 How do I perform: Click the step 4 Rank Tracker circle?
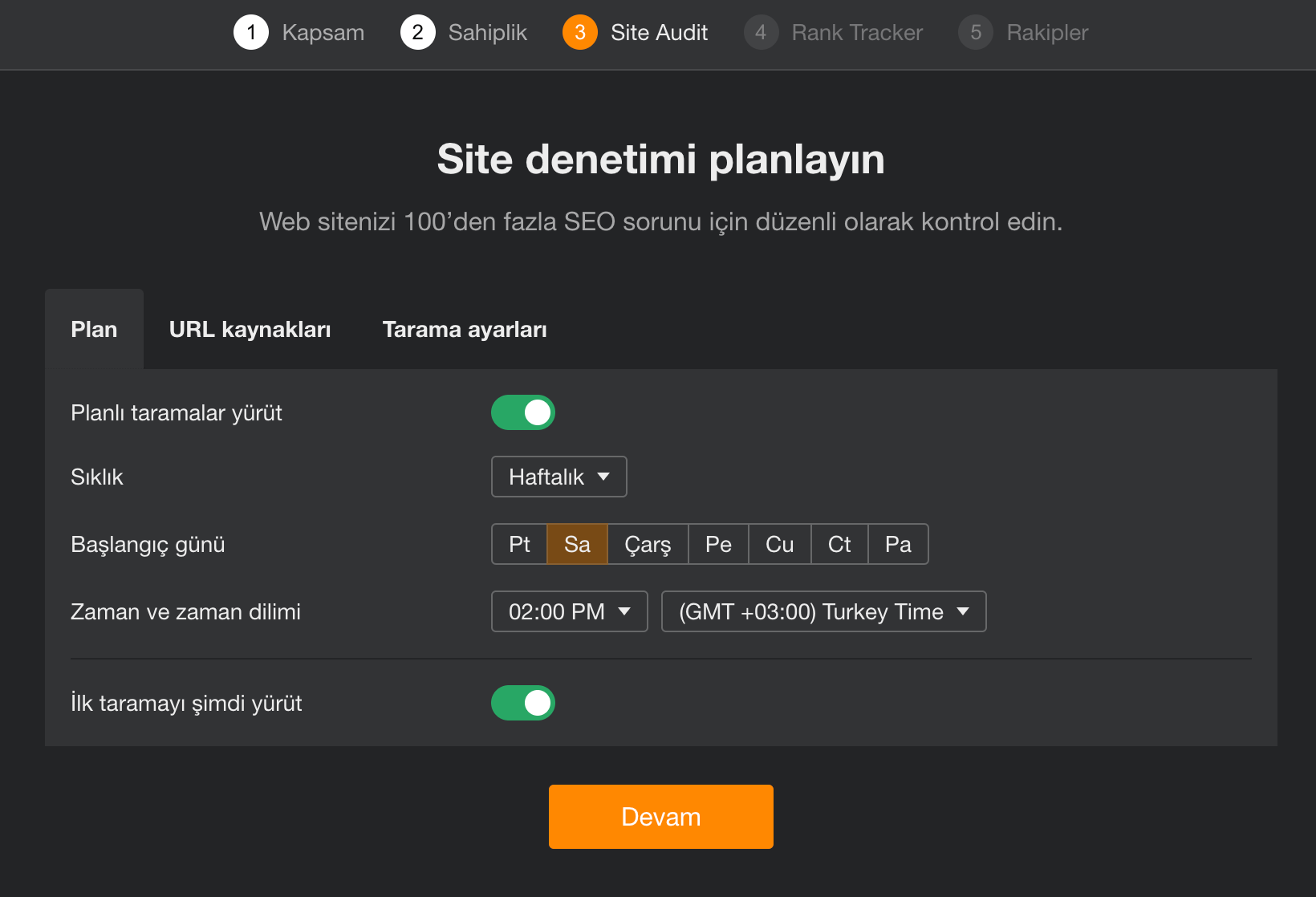(761, 33)
